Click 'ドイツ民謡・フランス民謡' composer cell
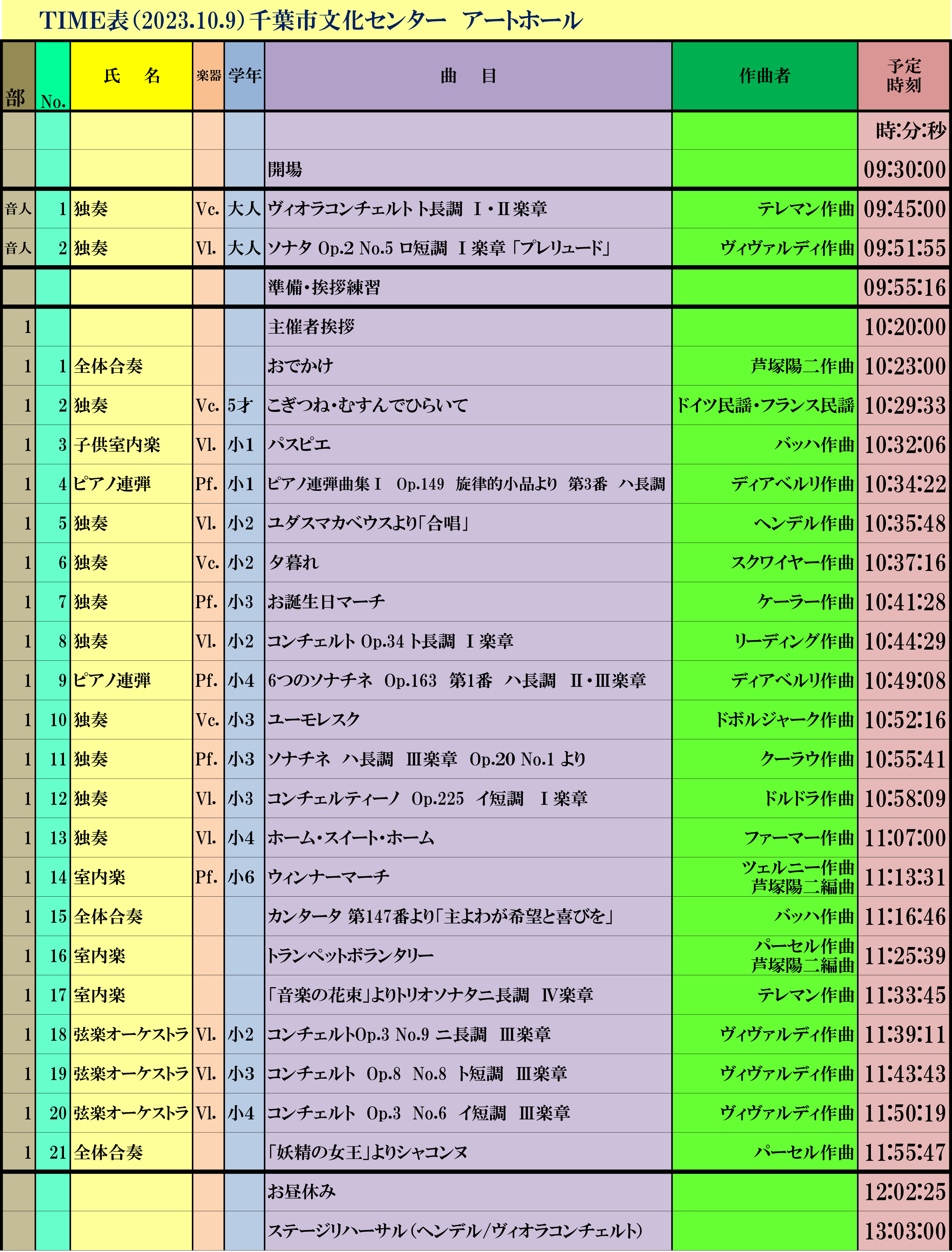 [x=764, y=405]
